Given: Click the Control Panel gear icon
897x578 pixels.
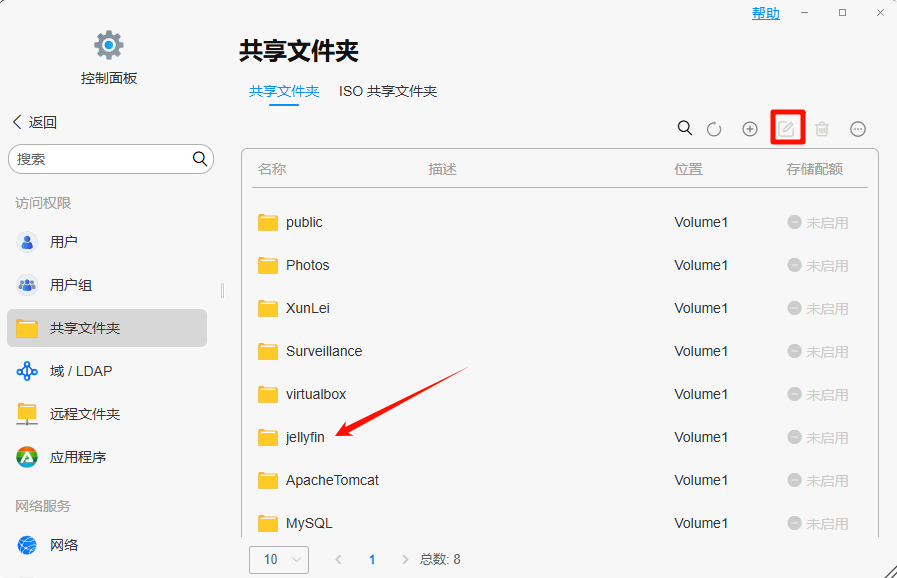Looking at the screenshot, I should [109, 45].
